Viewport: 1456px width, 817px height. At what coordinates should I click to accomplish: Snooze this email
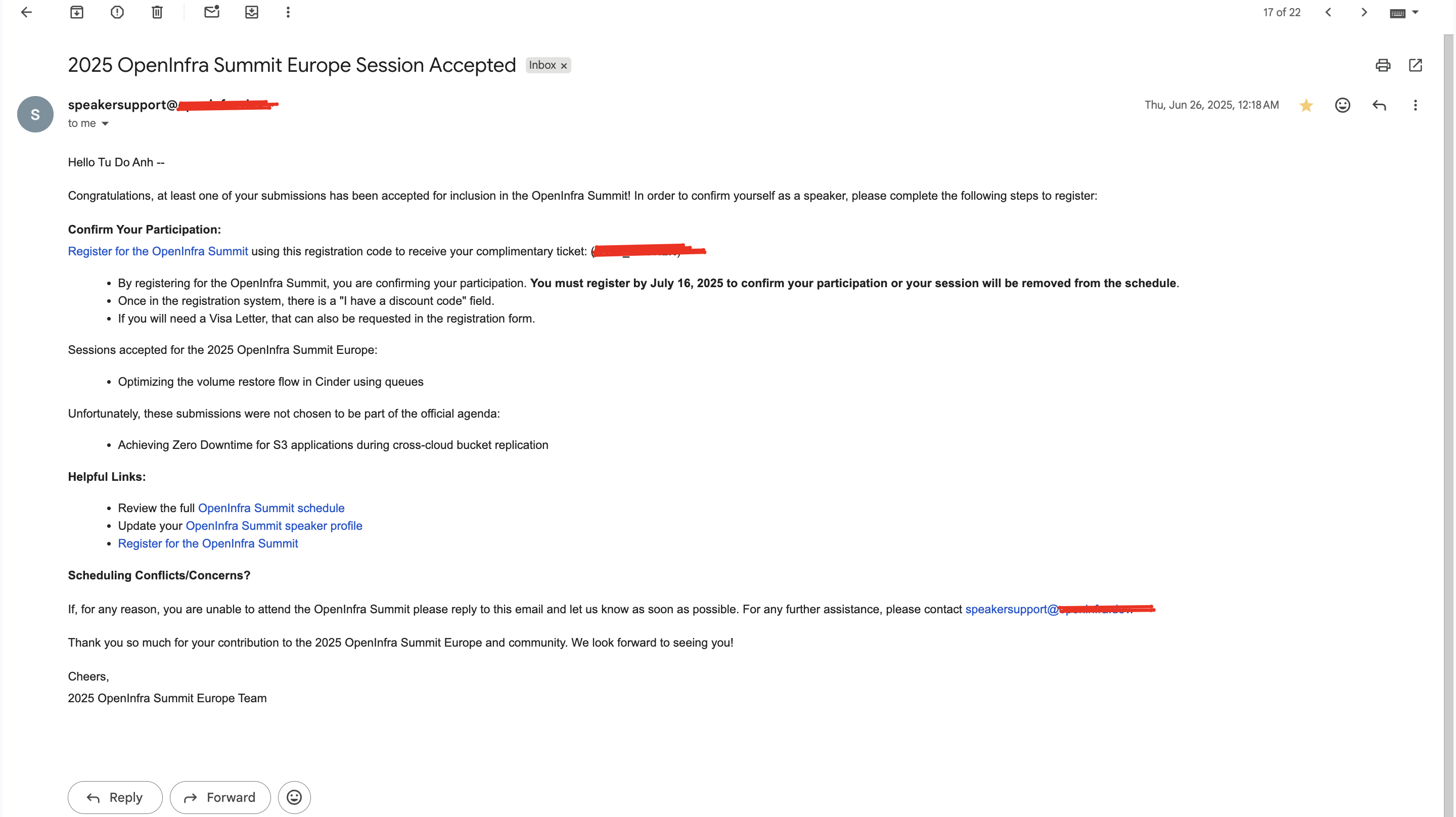coord(252,12)
